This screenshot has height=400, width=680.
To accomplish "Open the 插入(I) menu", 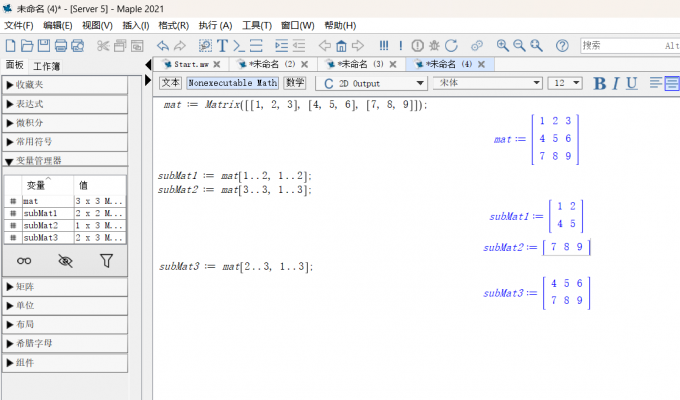I will point(137,25).
